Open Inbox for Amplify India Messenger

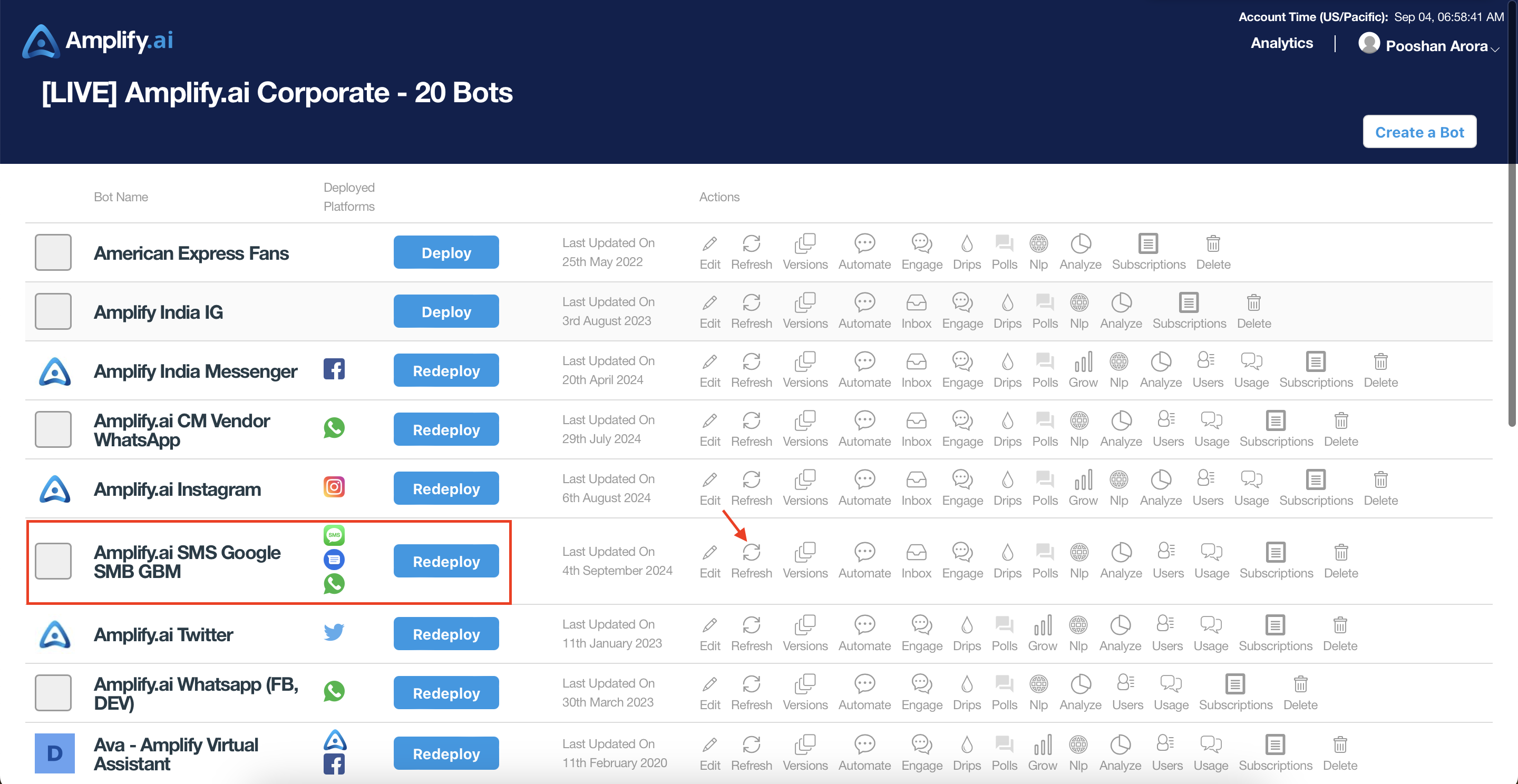pyautogui.click(x=916, y=370)
